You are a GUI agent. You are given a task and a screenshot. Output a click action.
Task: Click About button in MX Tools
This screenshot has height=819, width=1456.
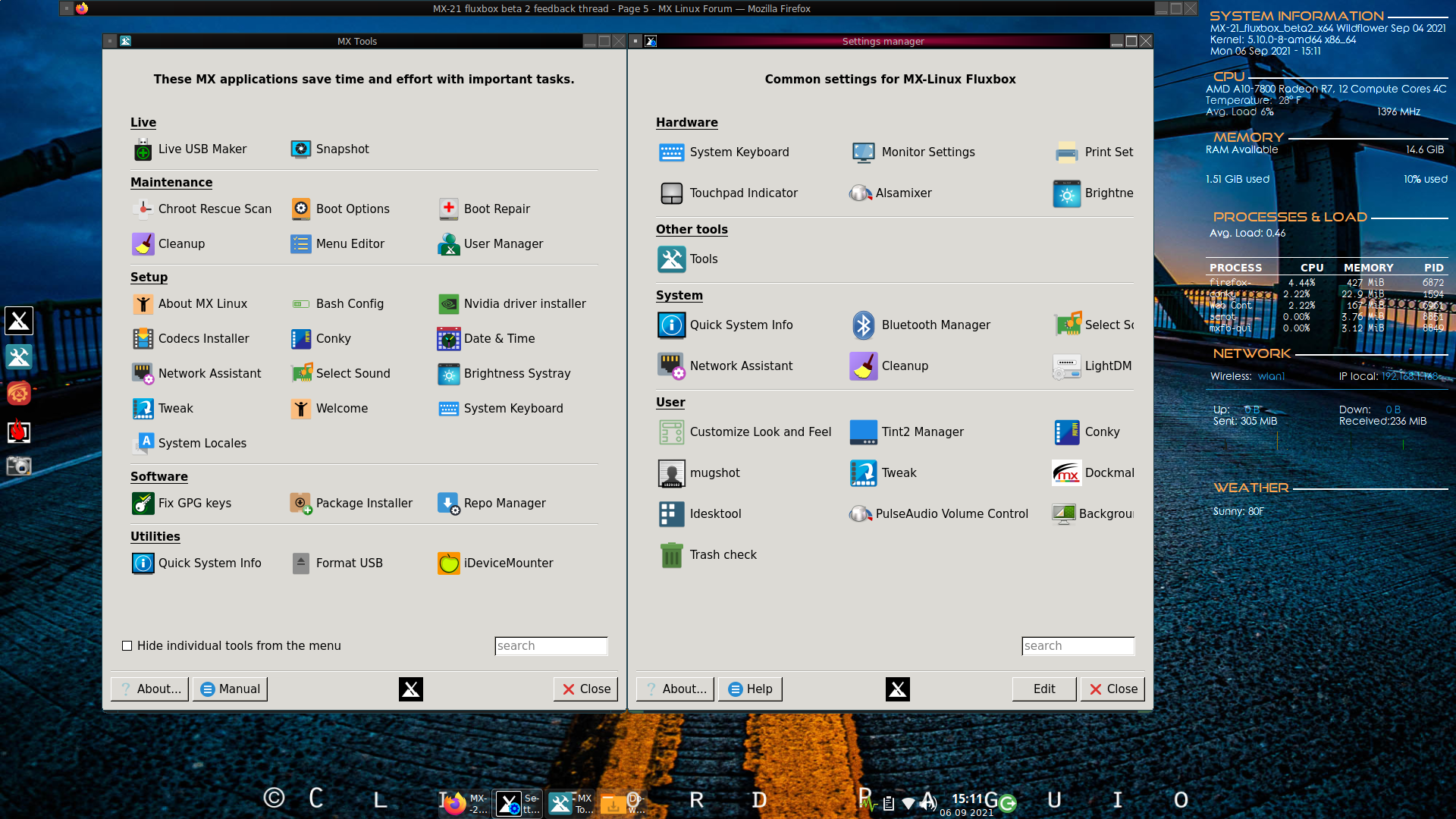point(150,689)
